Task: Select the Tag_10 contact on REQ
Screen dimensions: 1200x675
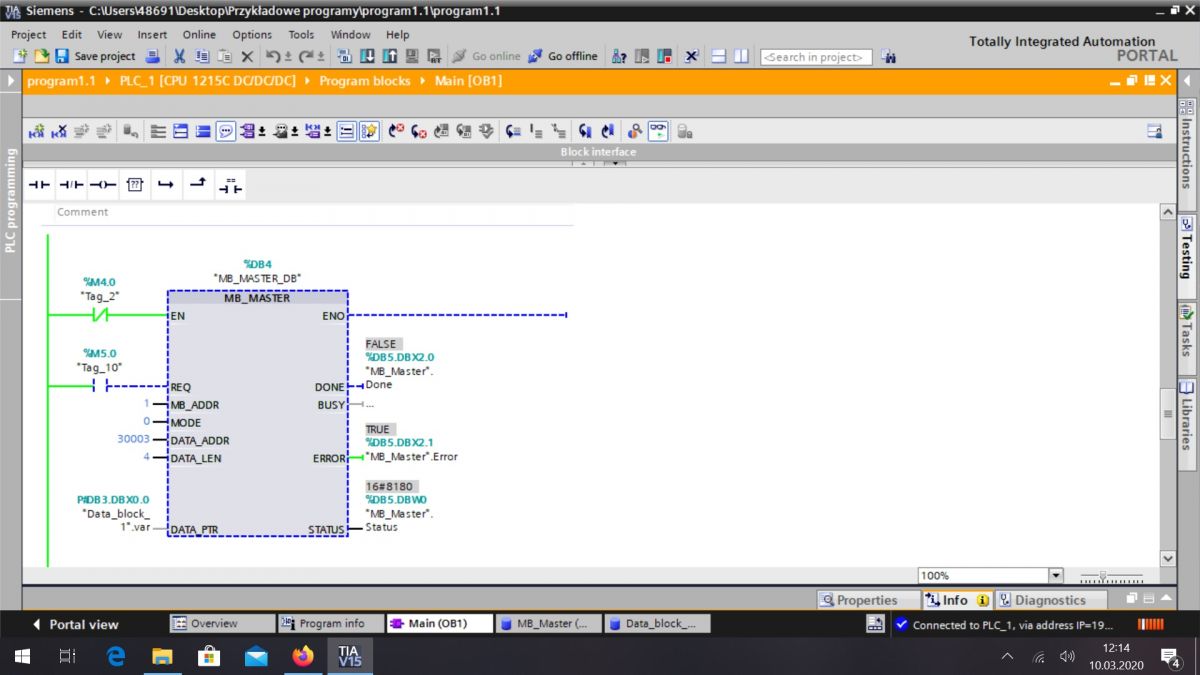Action: (100, 386)
